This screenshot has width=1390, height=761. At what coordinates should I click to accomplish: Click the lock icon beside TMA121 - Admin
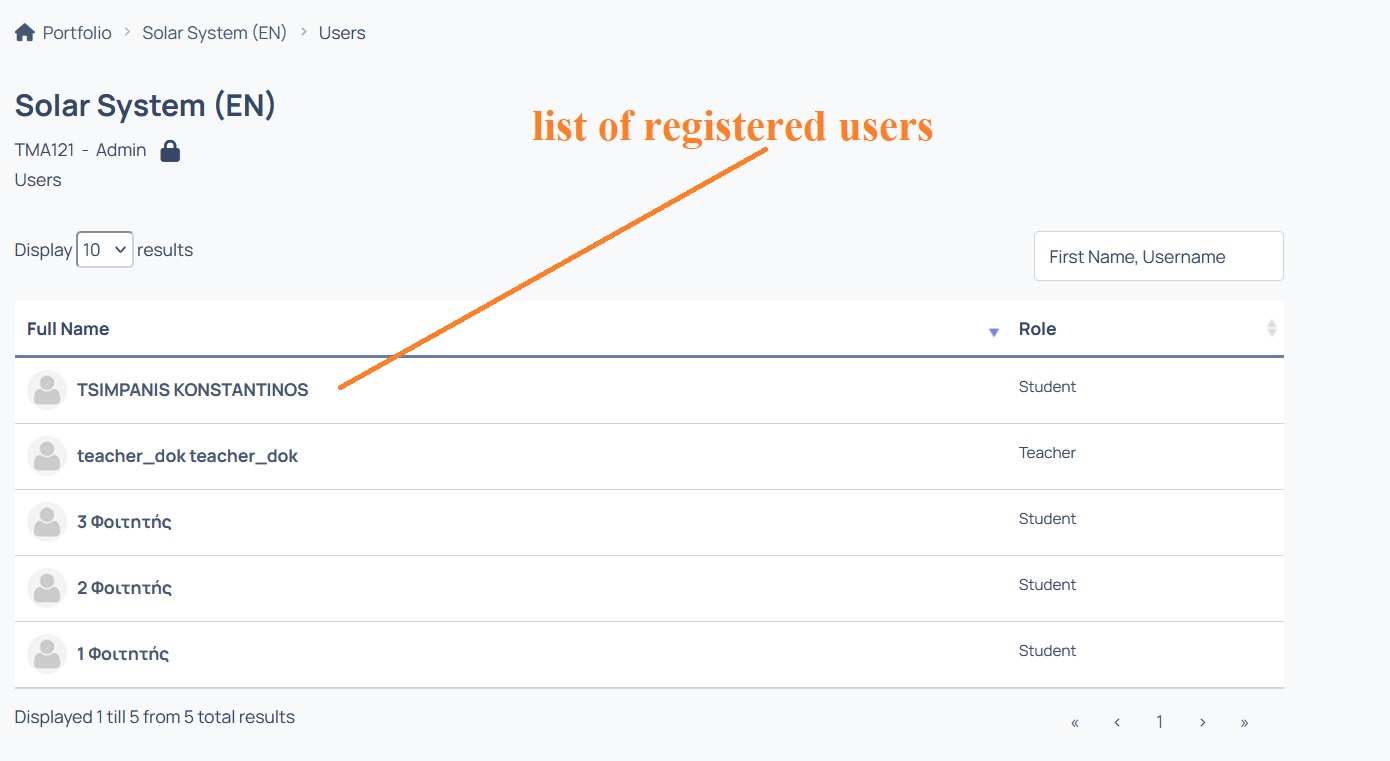pos(170,151)
